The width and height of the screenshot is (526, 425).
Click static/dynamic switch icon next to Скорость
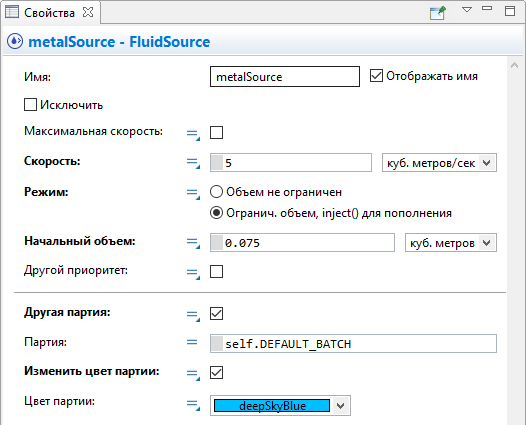coord(193,163)
